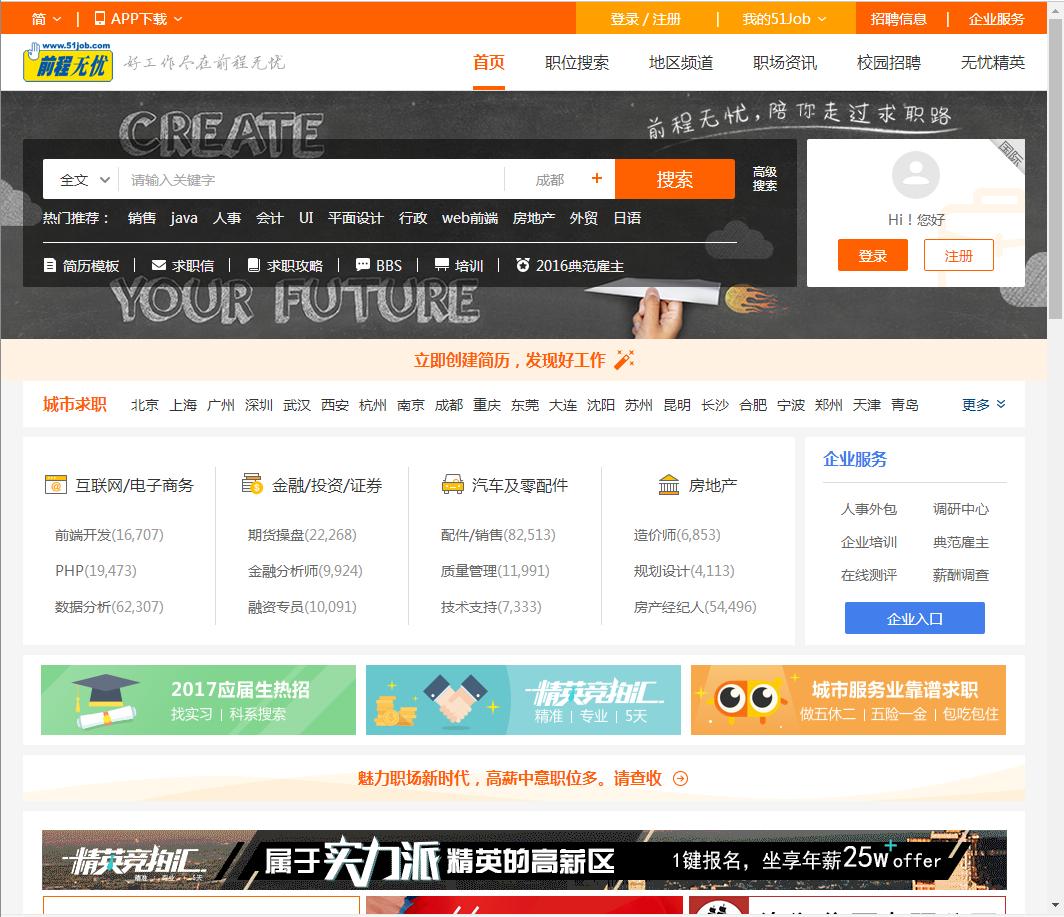The image size is (1064, 917).
Task: Switch to the 职位搜索 tab
Action: click(x=576, y=62)
